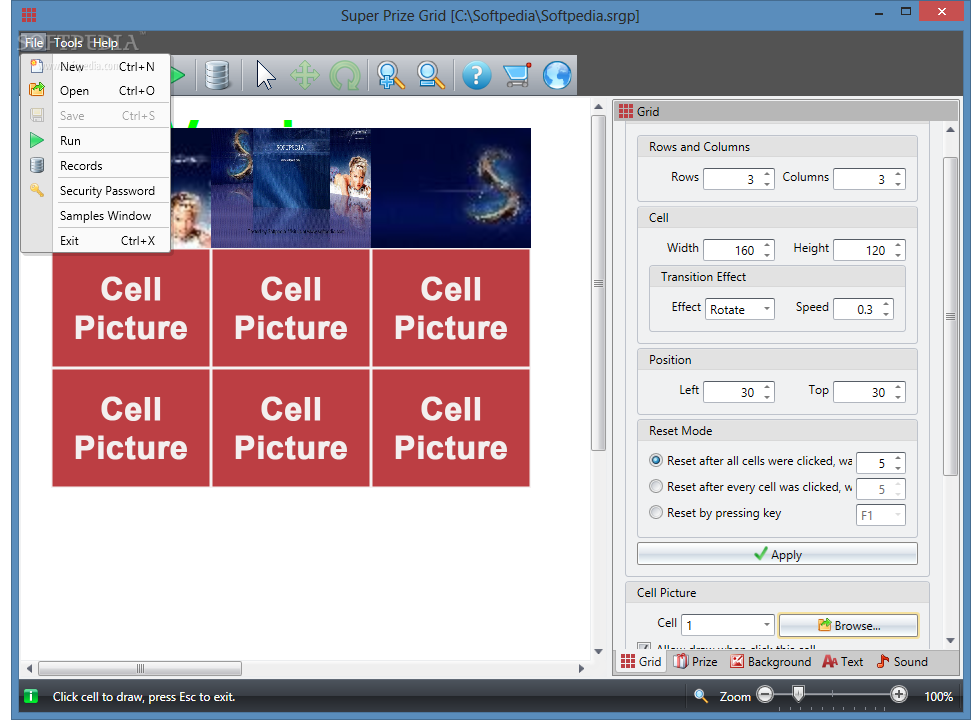Click the Position Top value field
971x720 pixels.
coord(869,392)
